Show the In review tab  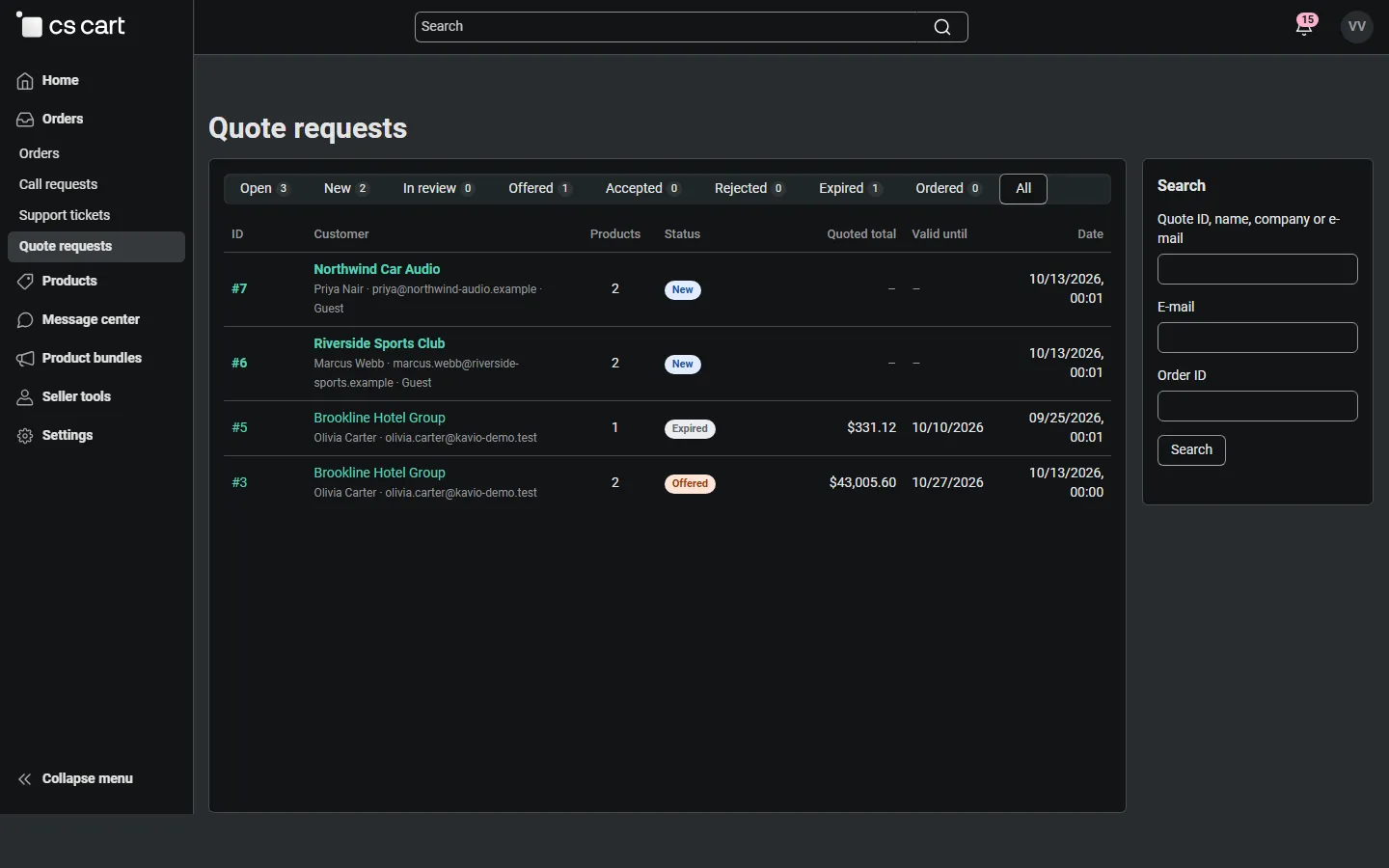click(439, 189)
